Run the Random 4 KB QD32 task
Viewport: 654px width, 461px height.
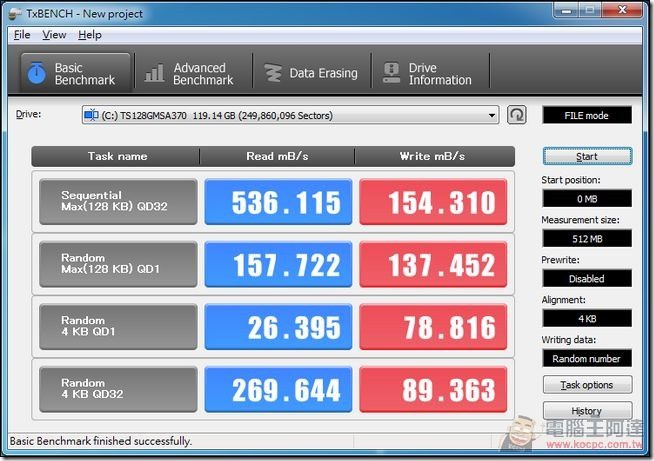click(118, 389)
